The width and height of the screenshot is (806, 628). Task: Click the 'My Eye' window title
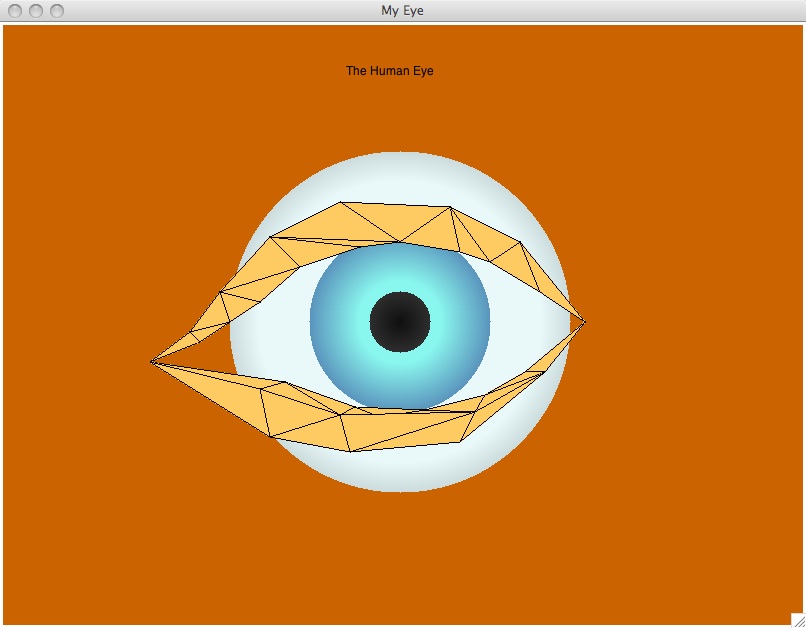402,10
